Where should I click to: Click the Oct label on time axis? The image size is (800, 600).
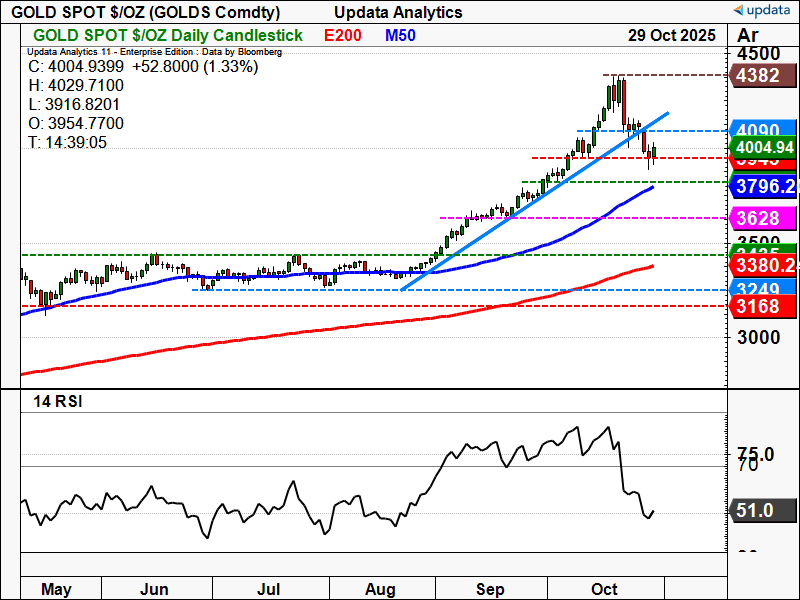point(605,587)
